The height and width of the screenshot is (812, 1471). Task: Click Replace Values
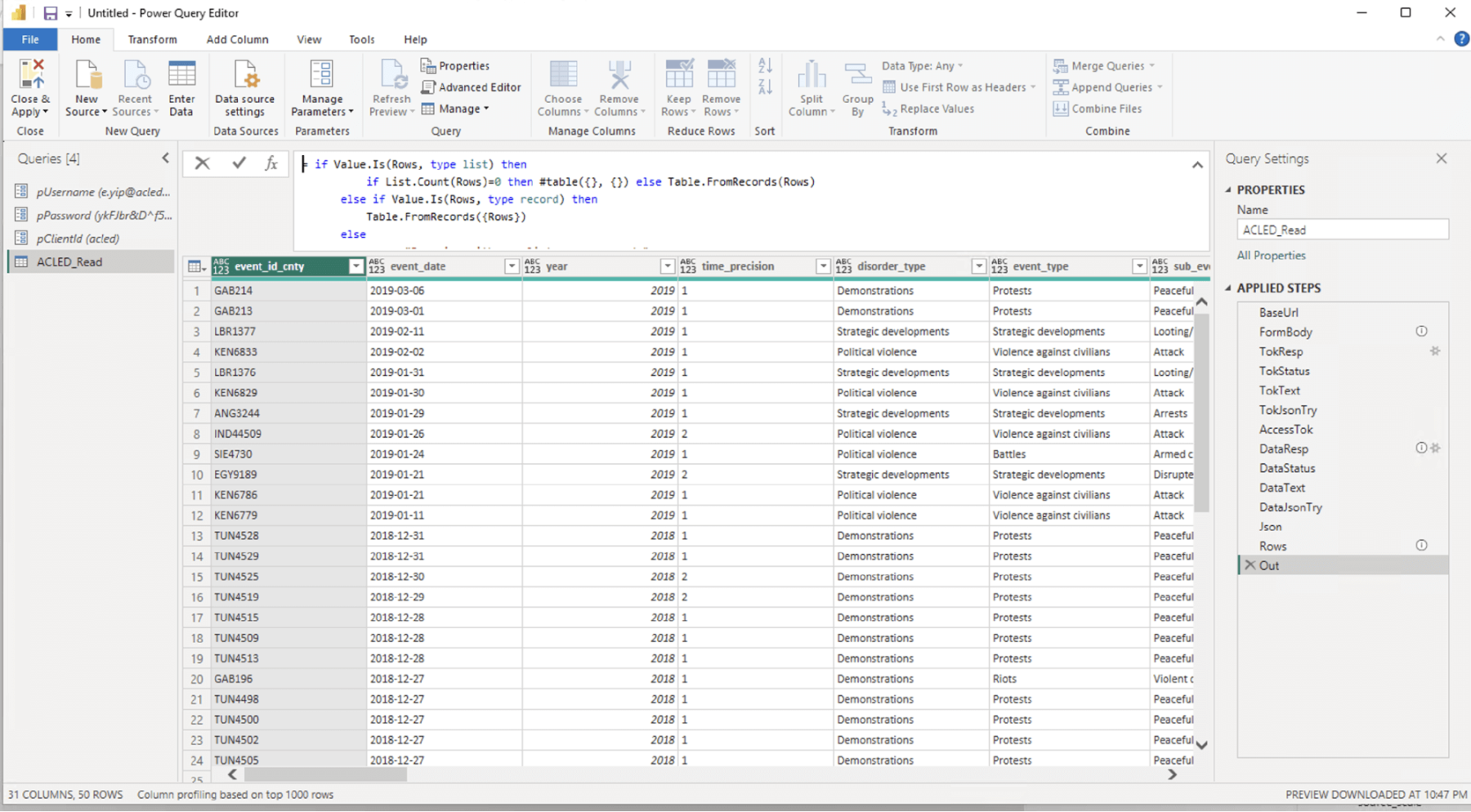[935, 109]
